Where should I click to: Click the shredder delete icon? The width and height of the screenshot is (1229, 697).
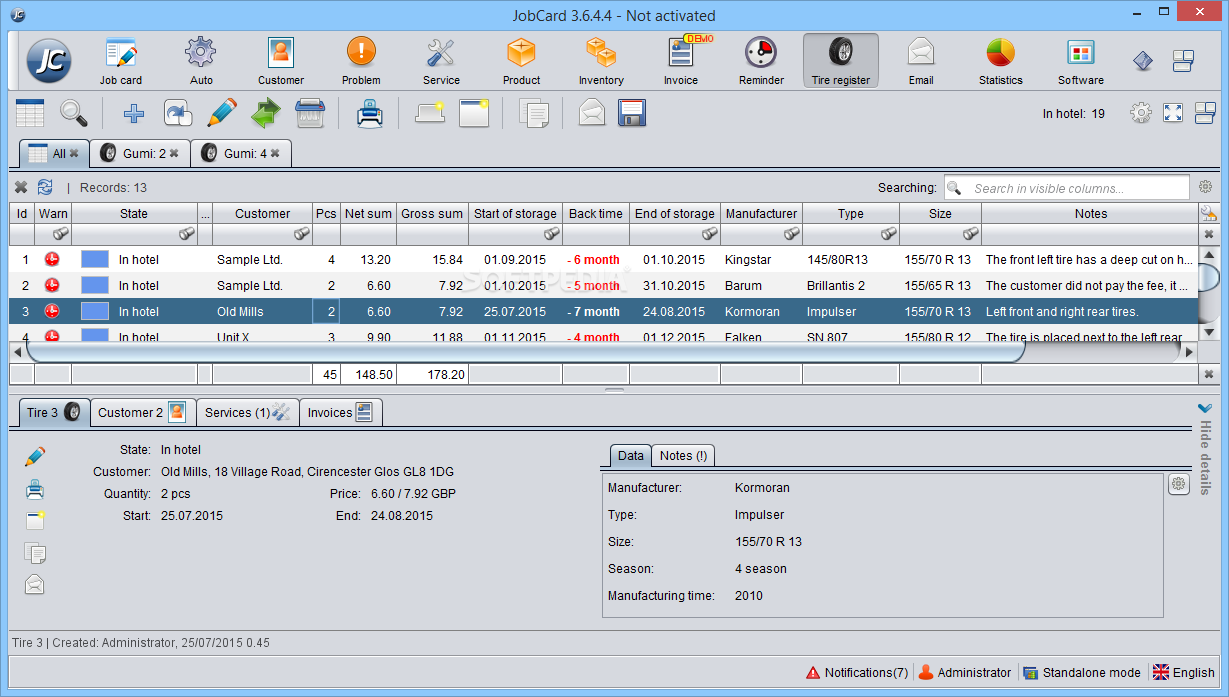[310, 113]
